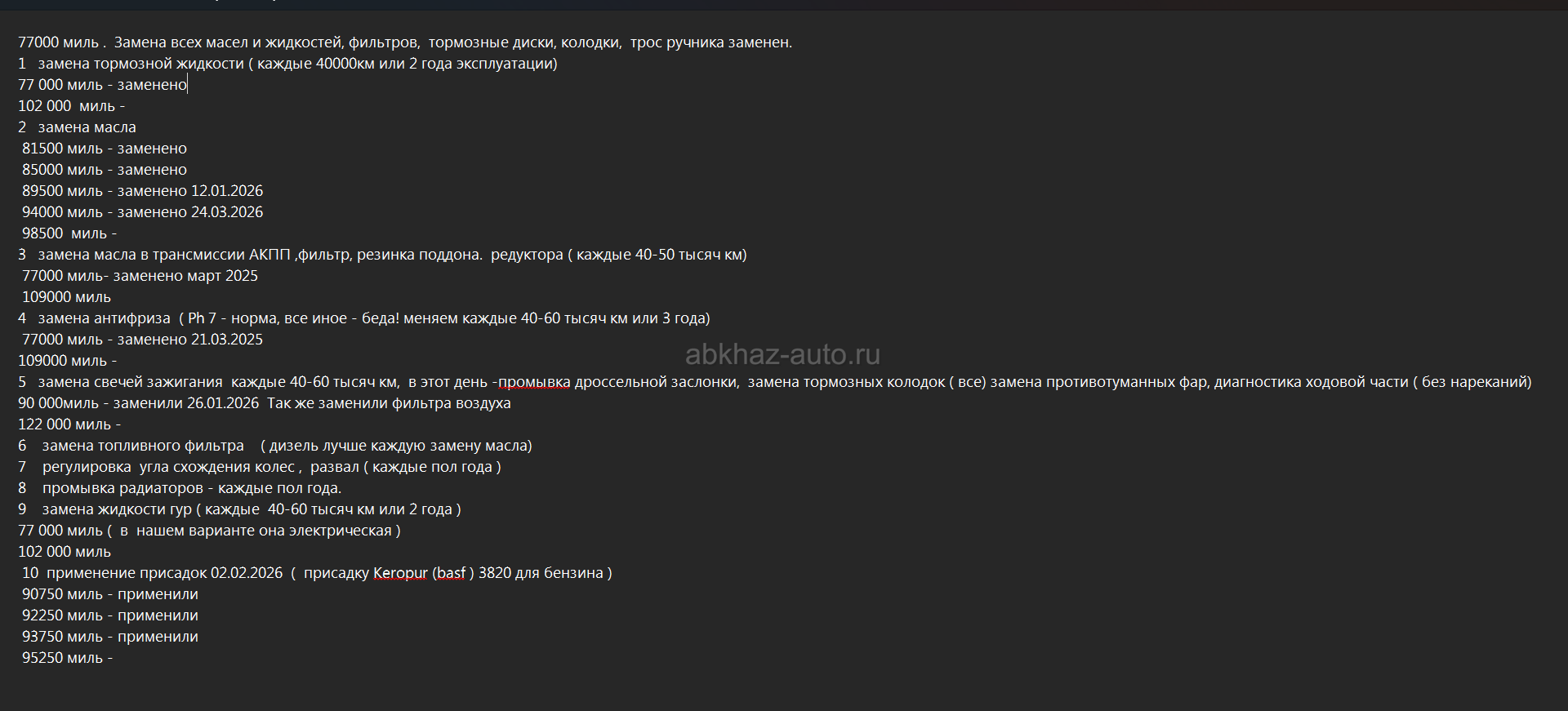Click the "промывка радиаторов" line
Viewport: 1568px width, 711px height.
pyautogui.click(x=122, y=488)
